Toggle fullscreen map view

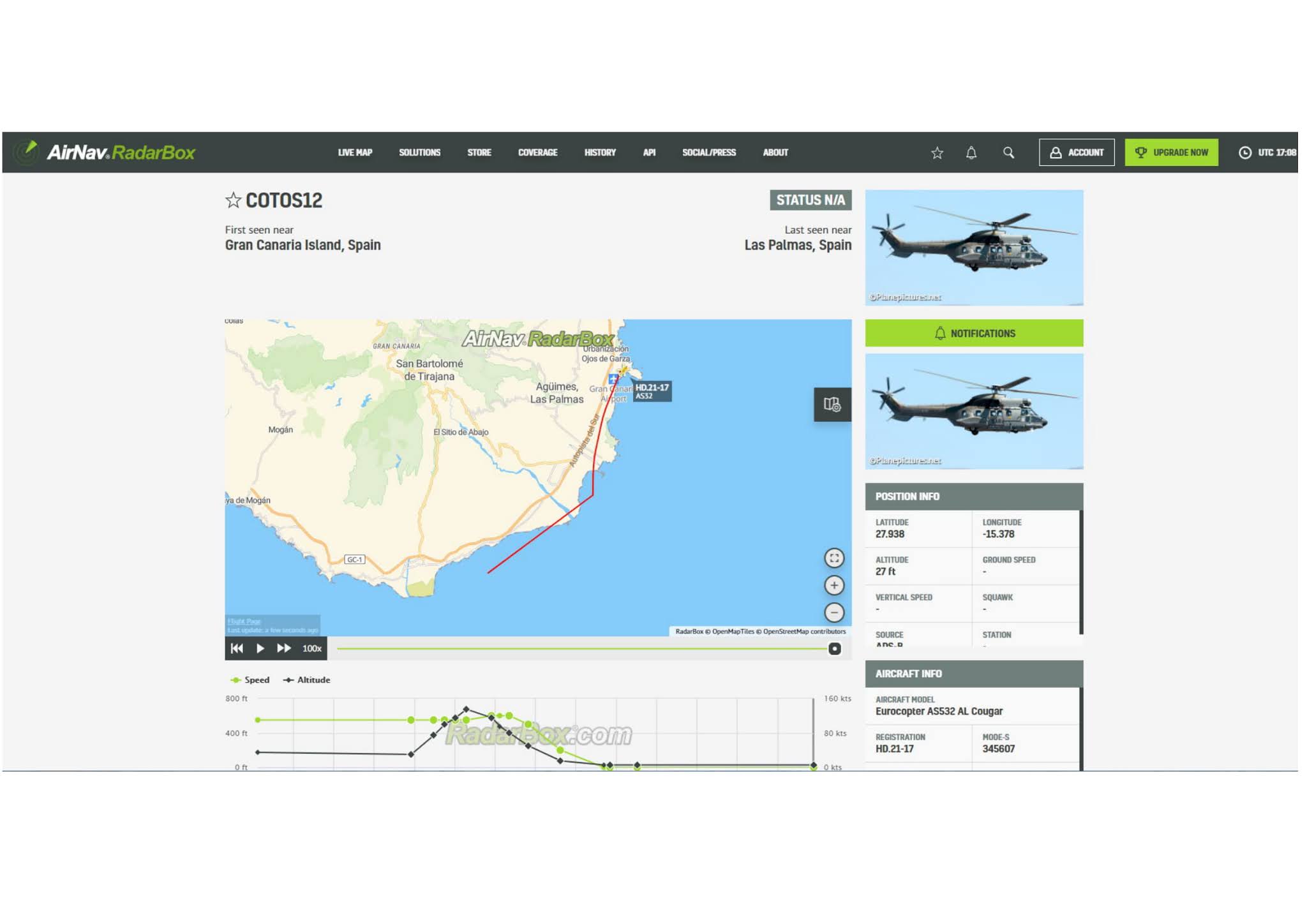(x=833, y=558)
